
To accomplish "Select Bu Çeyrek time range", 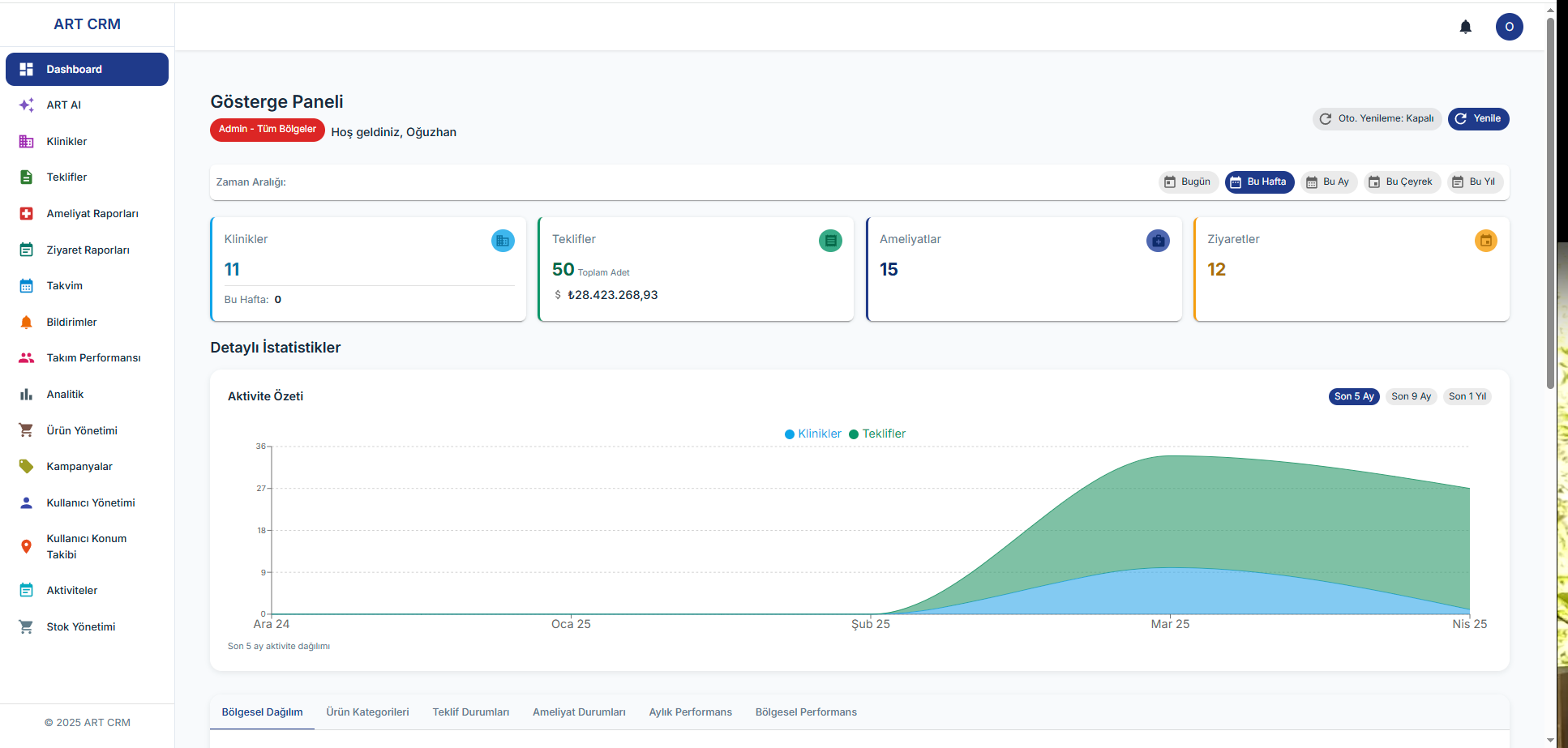I will point(1401,182).
